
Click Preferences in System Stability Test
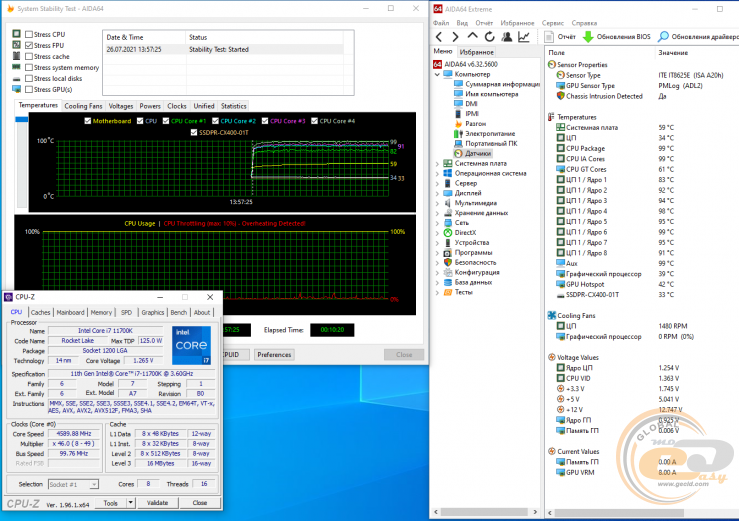click(274, 355)
